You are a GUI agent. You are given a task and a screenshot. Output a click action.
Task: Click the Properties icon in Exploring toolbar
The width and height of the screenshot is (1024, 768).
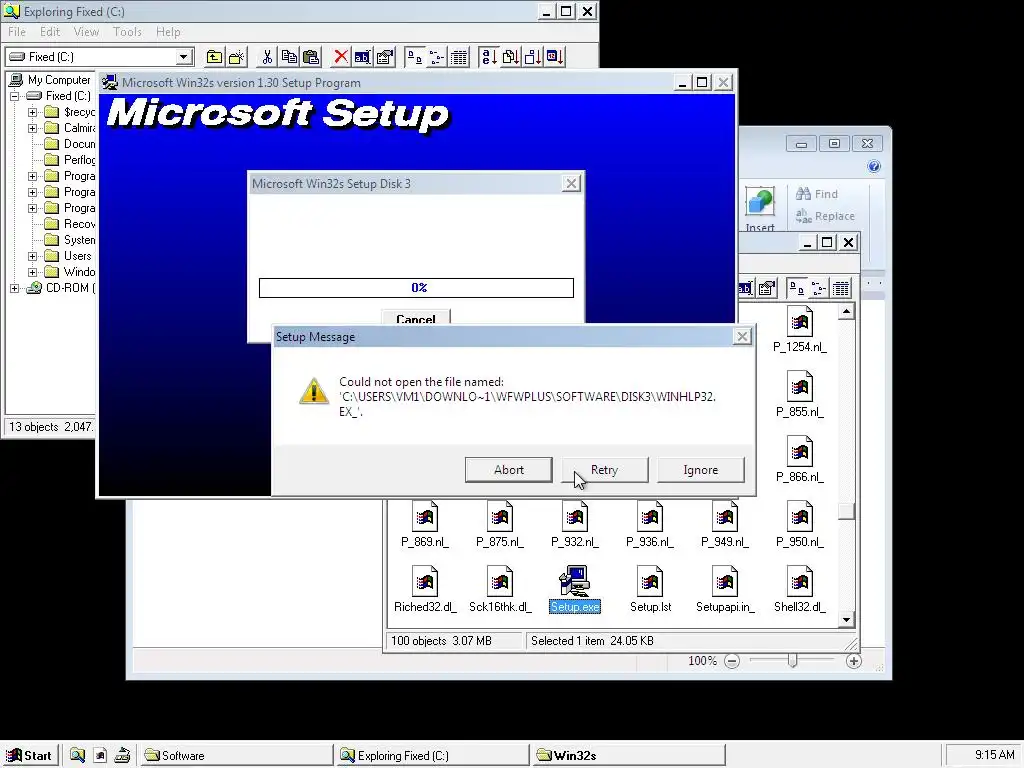click(385, 57)
